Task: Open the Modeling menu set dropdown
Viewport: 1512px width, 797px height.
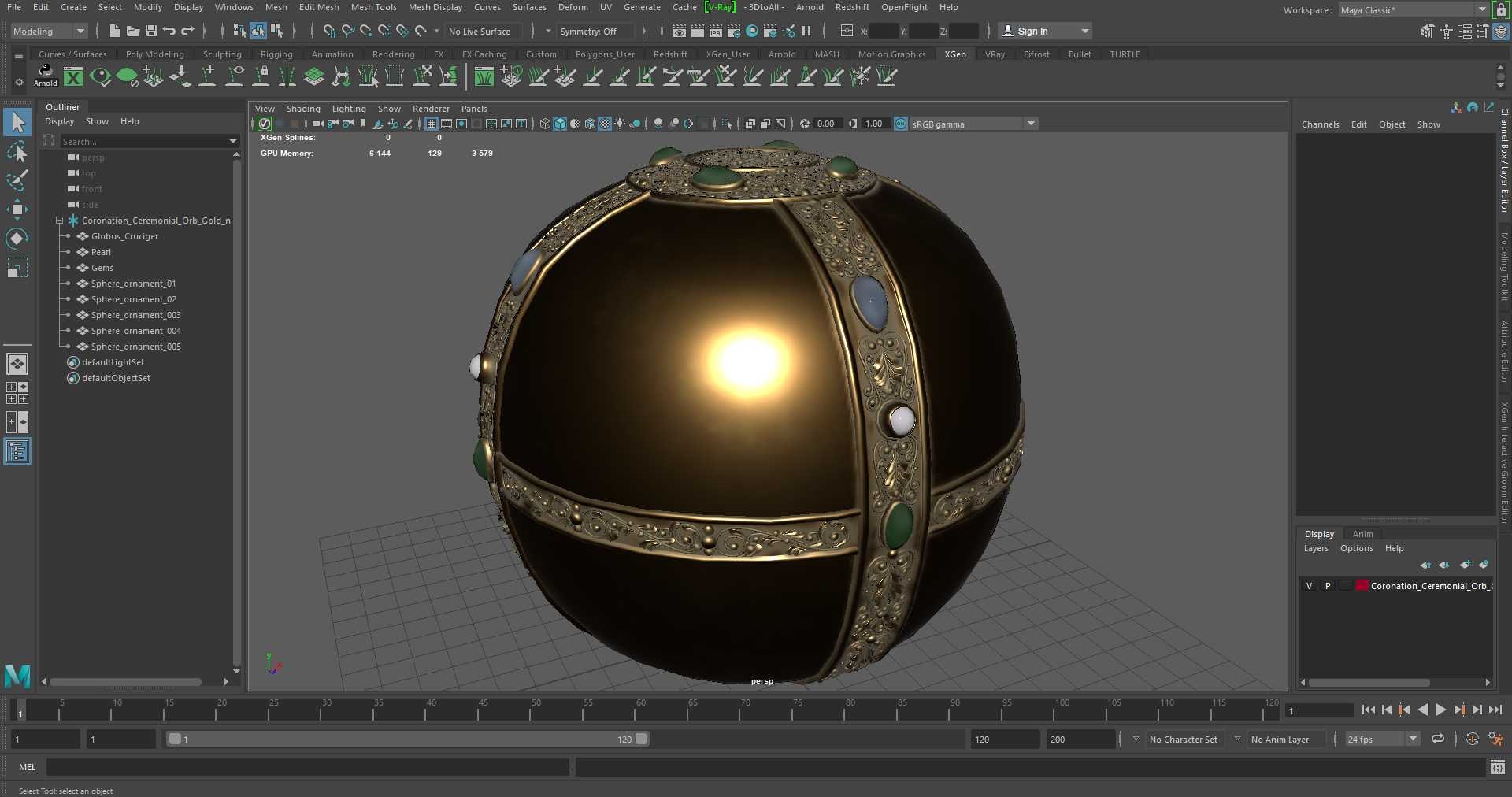Action: 49,32
